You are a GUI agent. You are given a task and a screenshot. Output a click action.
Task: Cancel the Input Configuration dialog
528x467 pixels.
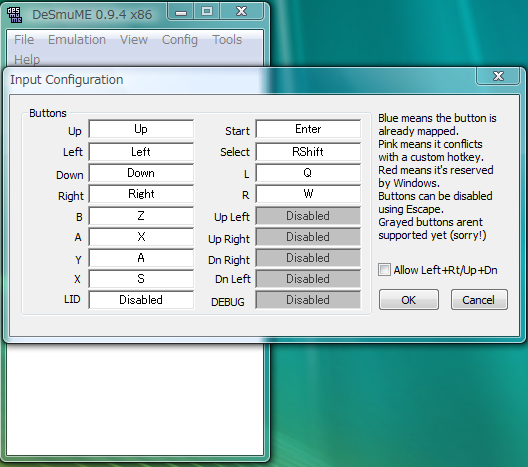[x=479, y=299]
